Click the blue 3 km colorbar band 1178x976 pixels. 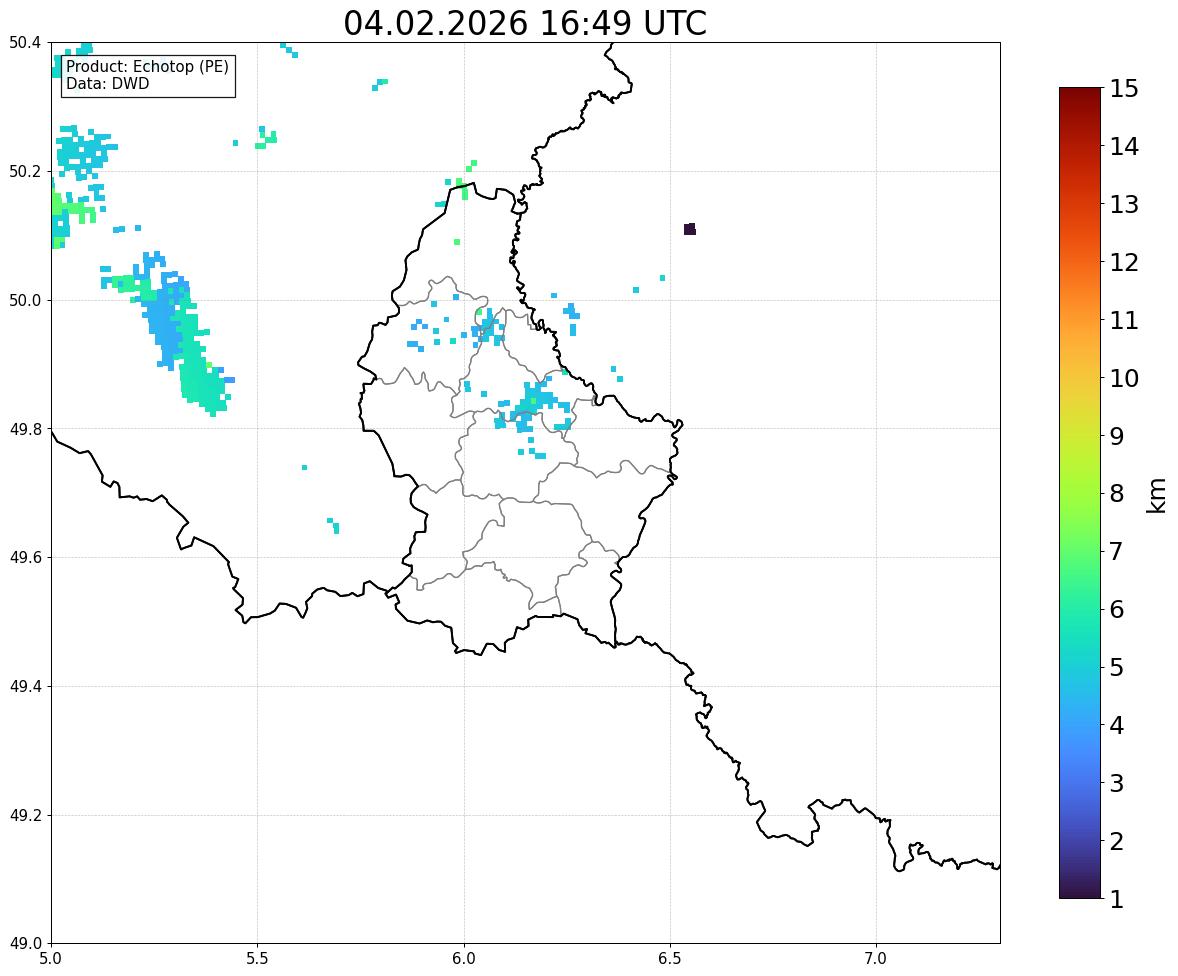(x=1080, y=783)
